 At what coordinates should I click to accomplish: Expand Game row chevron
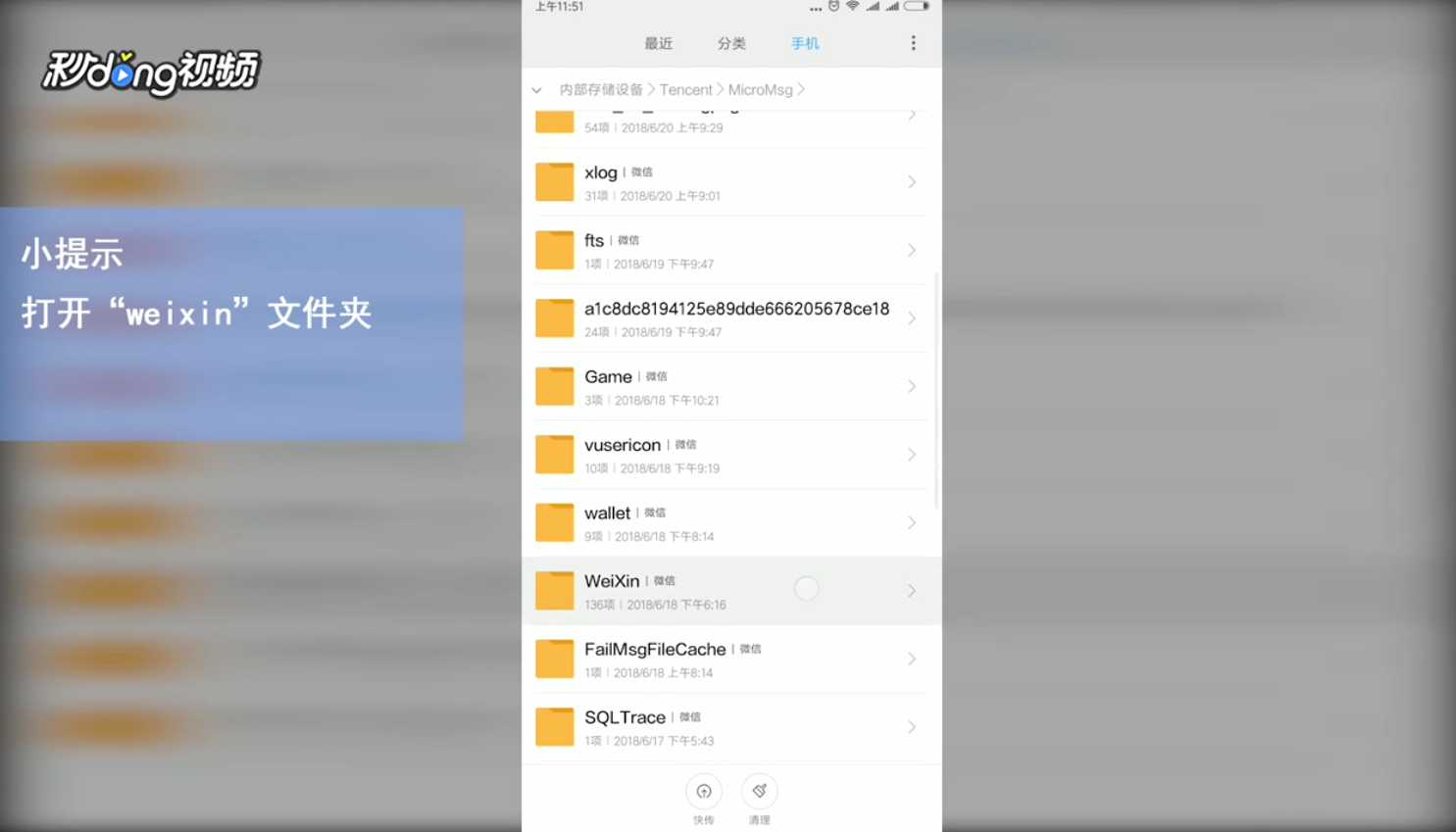(x=912, y=386)
